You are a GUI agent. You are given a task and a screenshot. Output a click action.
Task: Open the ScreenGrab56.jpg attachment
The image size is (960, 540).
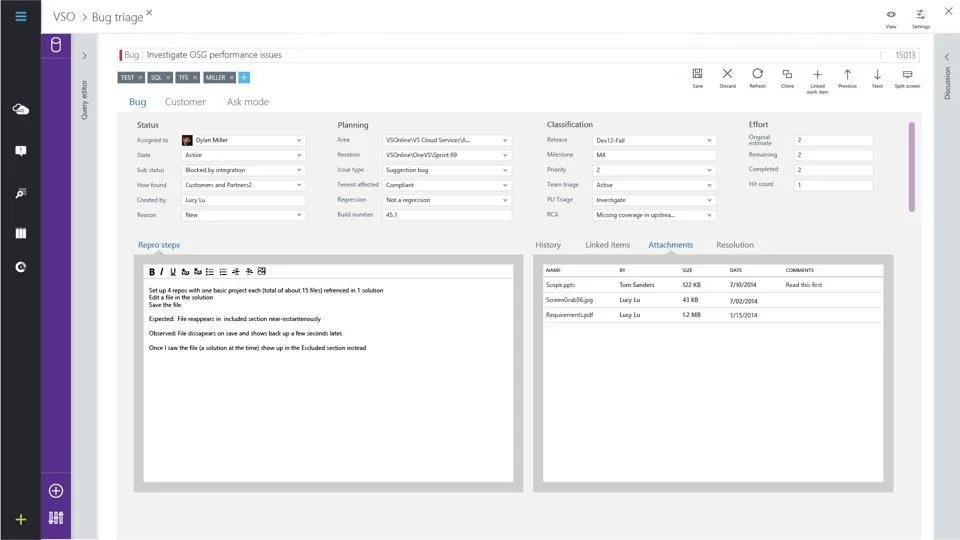[569, 300]
